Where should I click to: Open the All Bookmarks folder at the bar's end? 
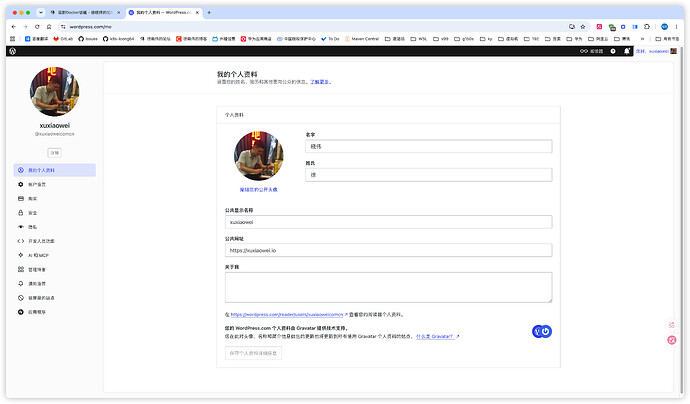[667, 39]
